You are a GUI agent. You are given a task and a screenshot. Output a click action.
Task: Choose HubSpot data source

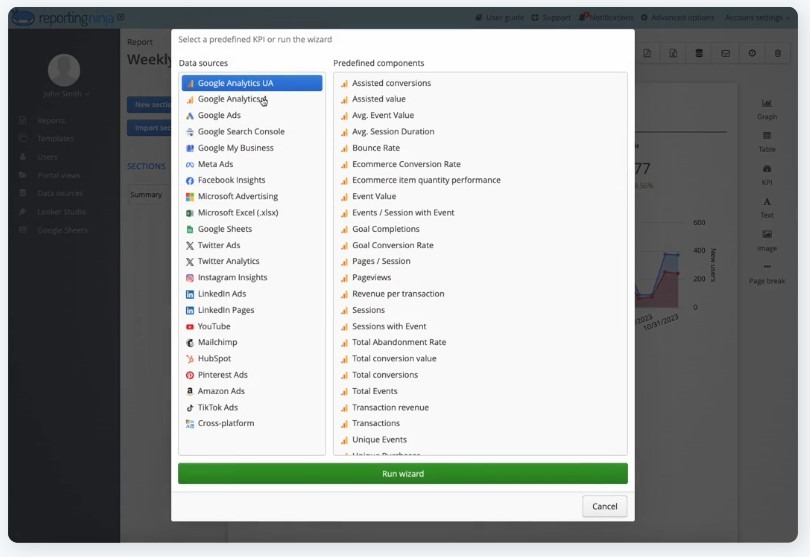click(x=252, y=359)
